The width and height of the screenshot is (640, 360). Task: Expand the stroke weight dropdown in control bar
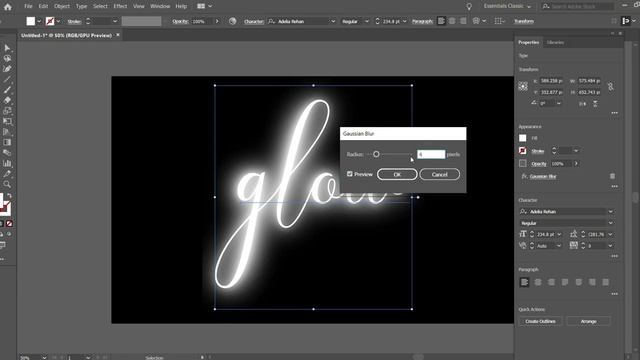115,21
